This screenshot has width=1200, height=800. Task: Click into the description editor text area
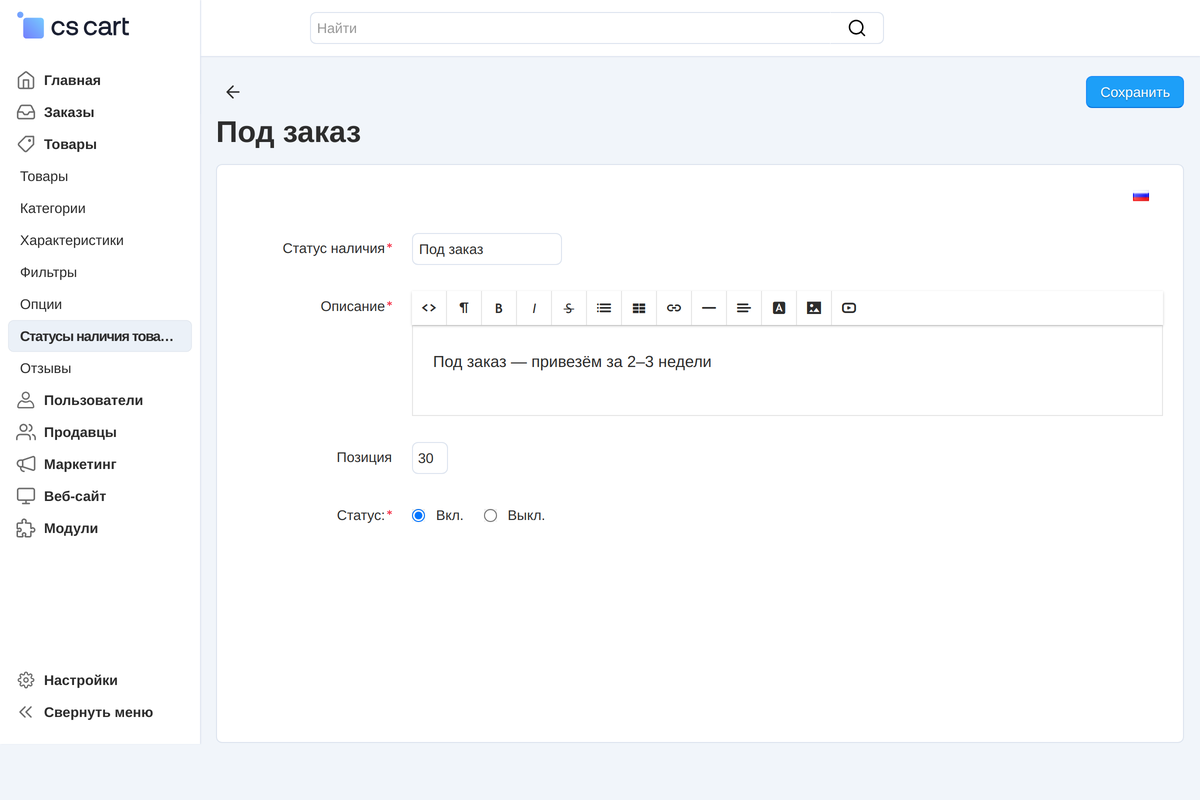pos(787,371)
